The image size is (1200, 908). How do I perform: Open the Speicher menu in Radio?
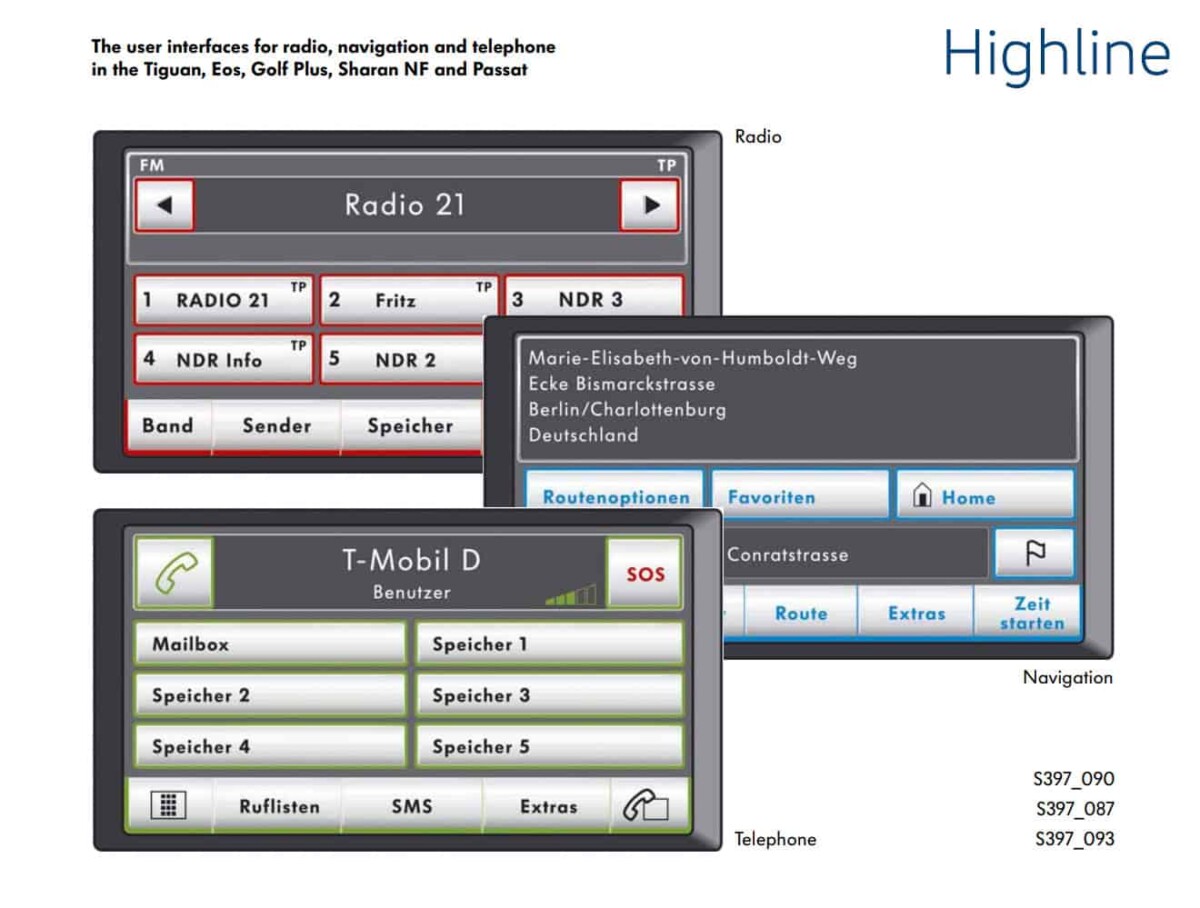(x=411, y=426)
